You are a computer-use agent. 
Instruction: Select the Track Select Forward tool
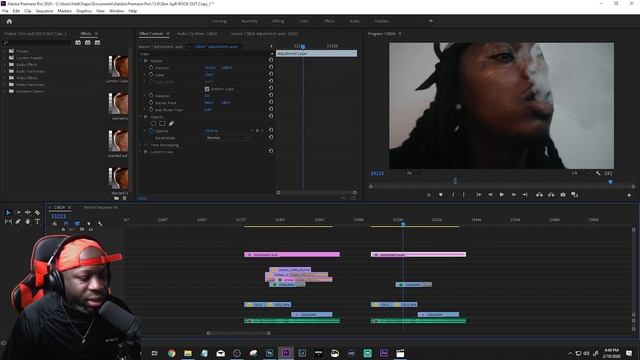point(18,212)
